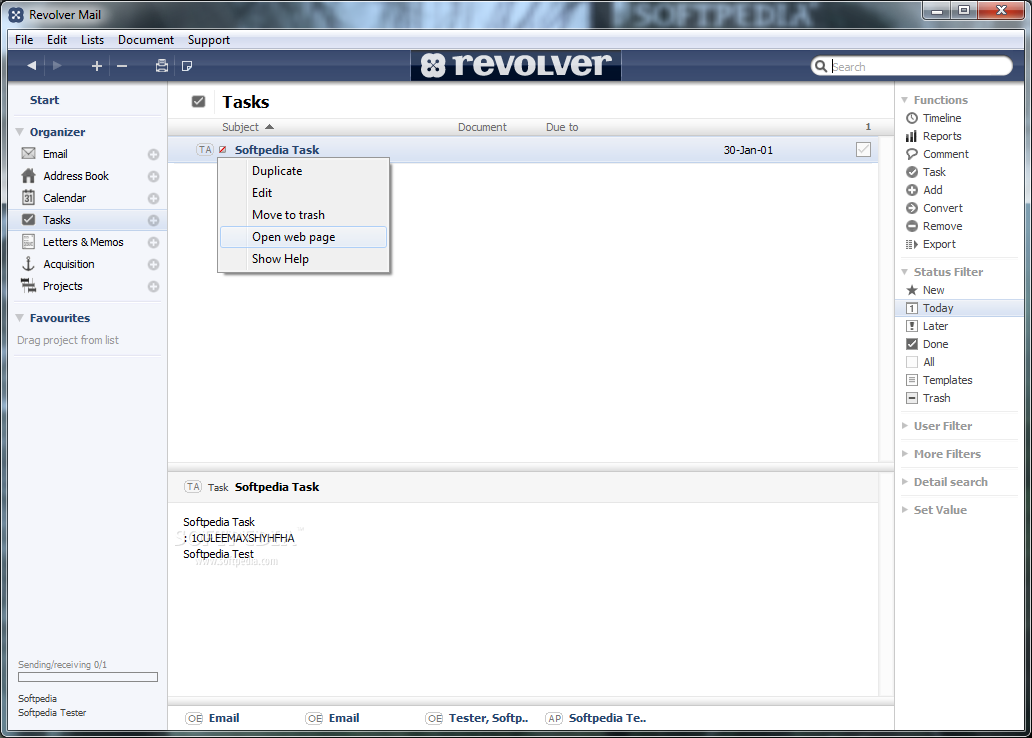This screenshot has height=738, width=1032.
Task: Open the Document menu
Action: click(145, 40)
